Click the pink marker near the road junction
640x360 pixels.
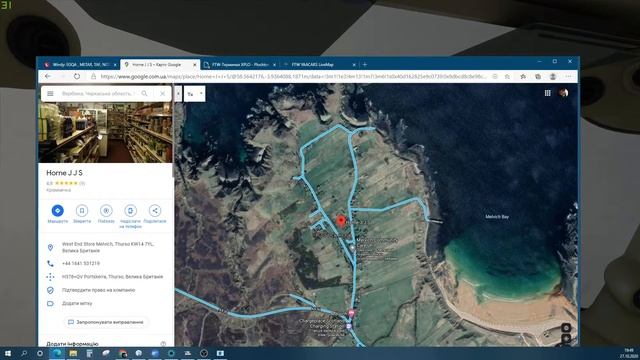[x=351, y=313]
